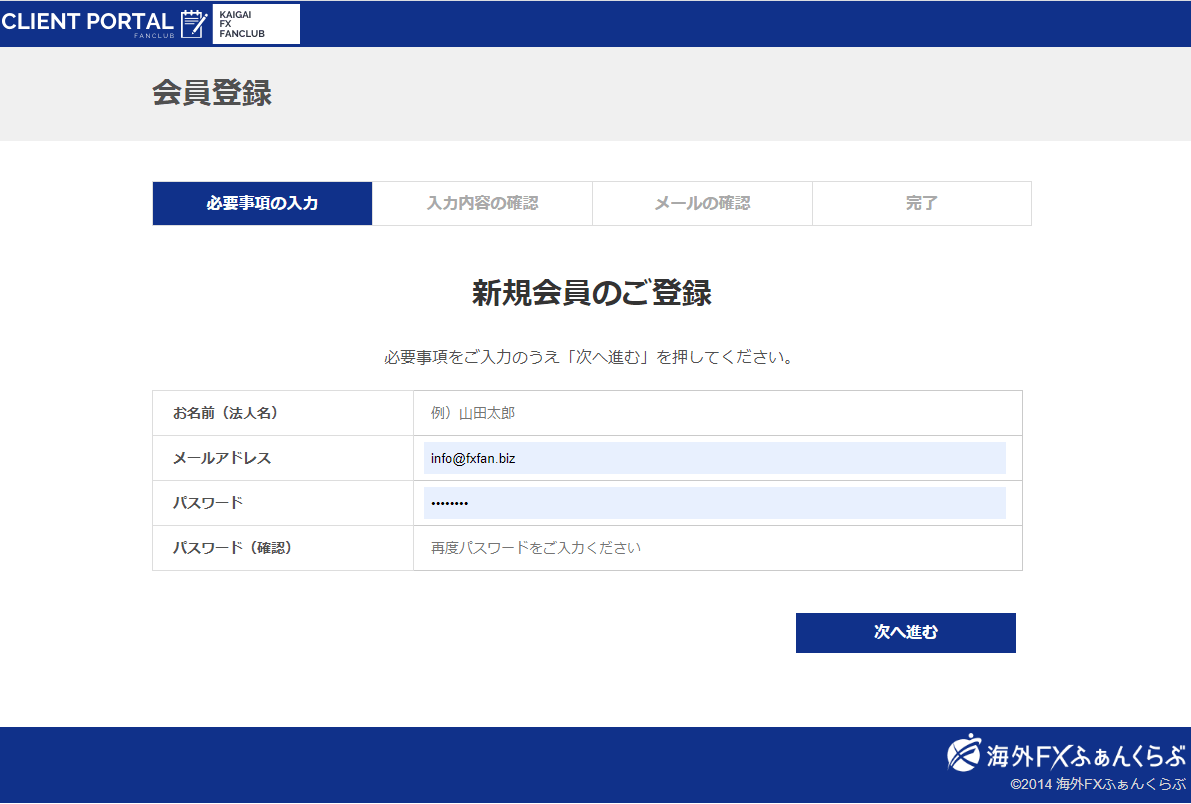Click the CLIENT PORTAL logo text
Viewport: 1191px width, 804px height.
pos(87,22)
